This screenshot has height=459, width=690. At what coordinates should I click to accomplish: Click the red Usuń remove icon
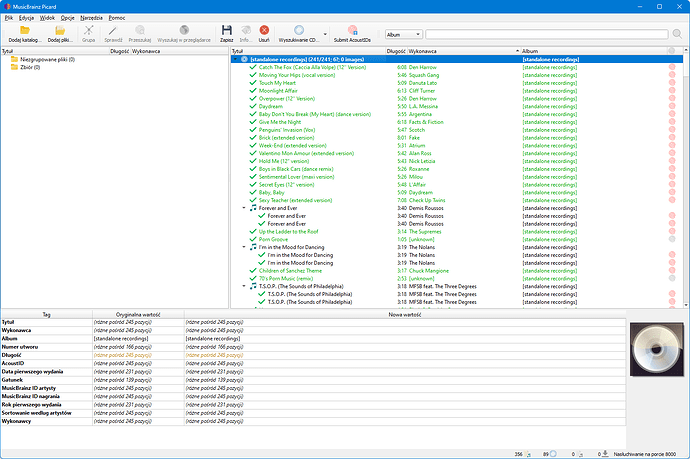(264, 30)
